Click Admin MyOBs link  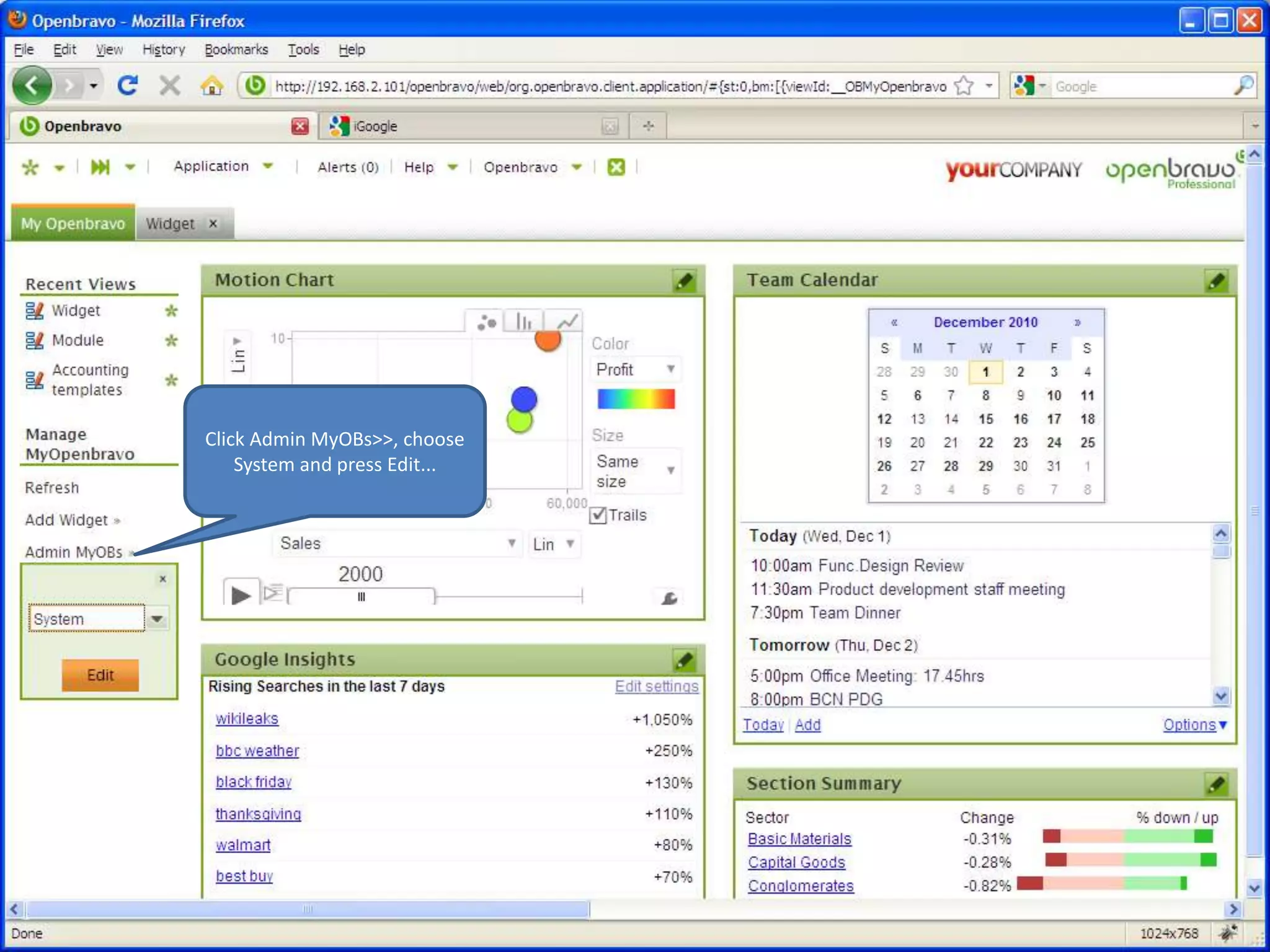(74, 552)
